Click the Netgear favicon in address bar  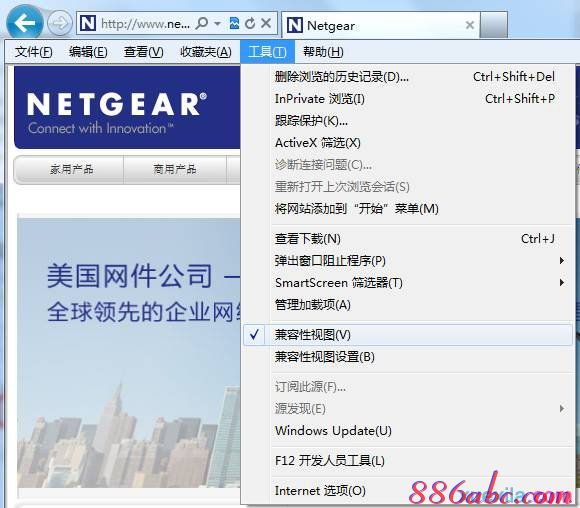88,23
